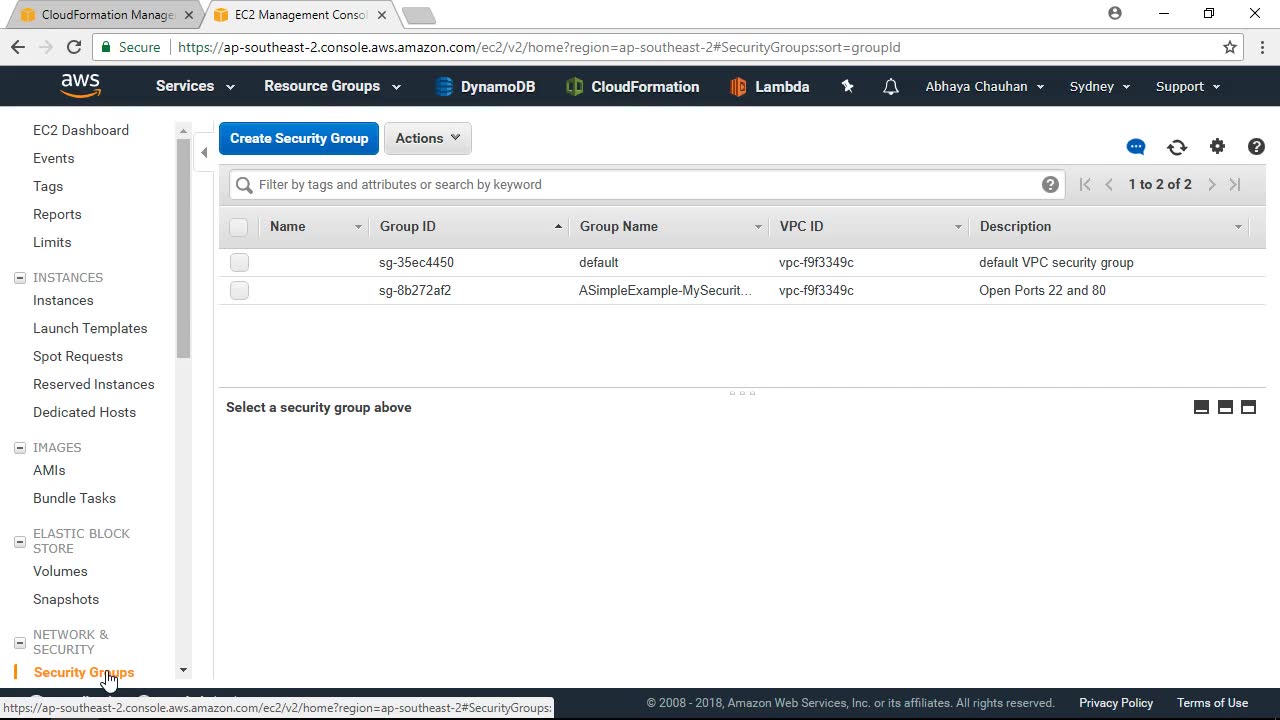Click the Privacy Policy footer link
This screenshot has height=720, width=1280.
[1116, 703]
